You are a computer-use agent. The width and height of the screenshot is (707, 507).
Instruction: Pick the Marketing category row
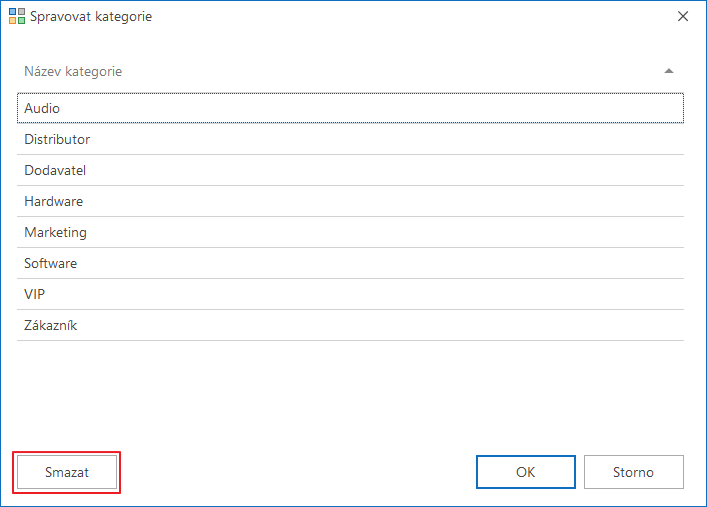350,232
